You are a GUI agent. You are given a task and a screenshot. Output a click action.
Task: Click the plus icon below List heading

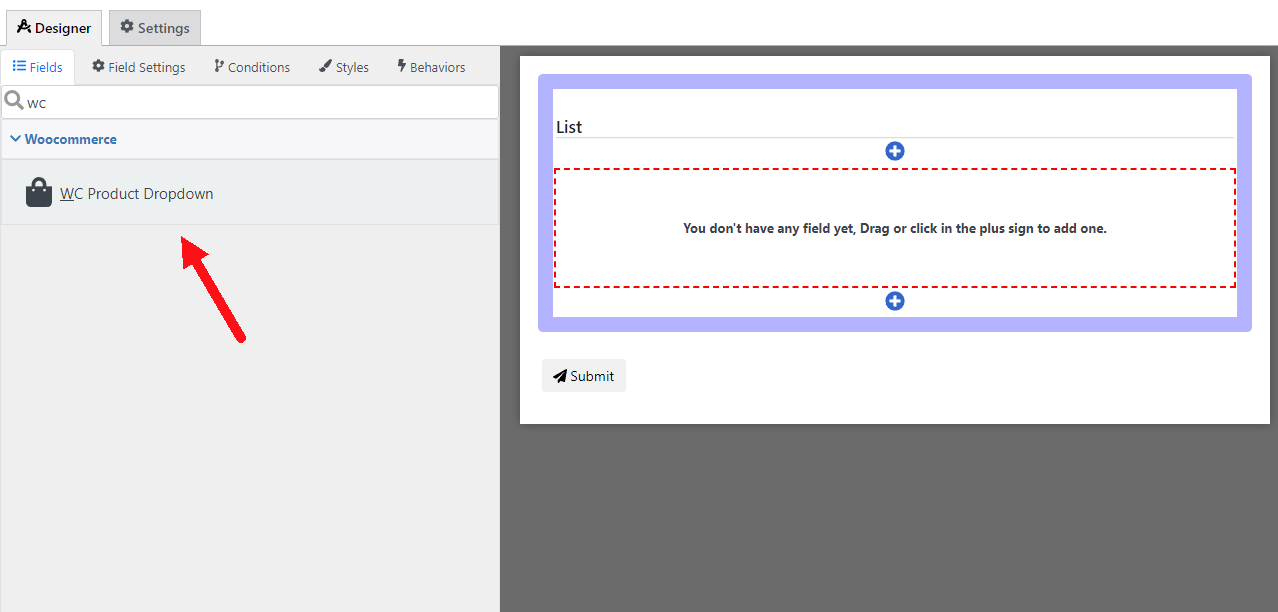[895, 151]
